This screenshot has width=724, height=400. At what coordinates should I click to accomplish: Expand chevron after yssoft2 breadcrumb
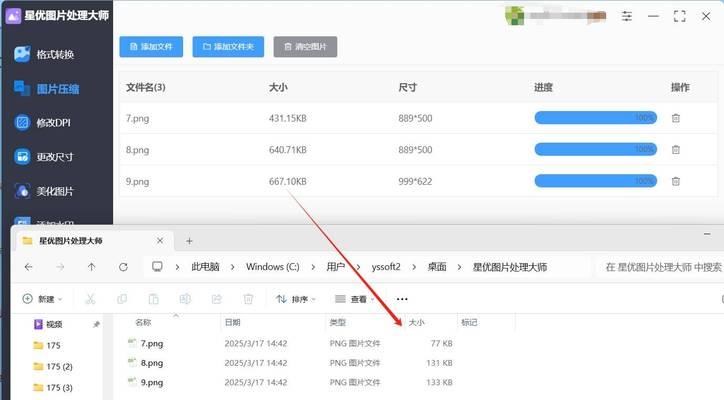414,267
